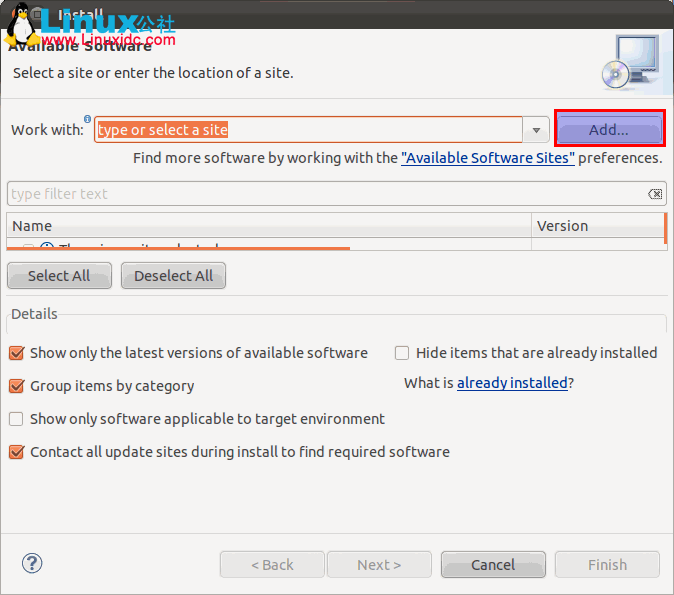Toggle Contact all update sites during install
The width and height of the screenshot is (674, 595).
(x=16, y=452)
